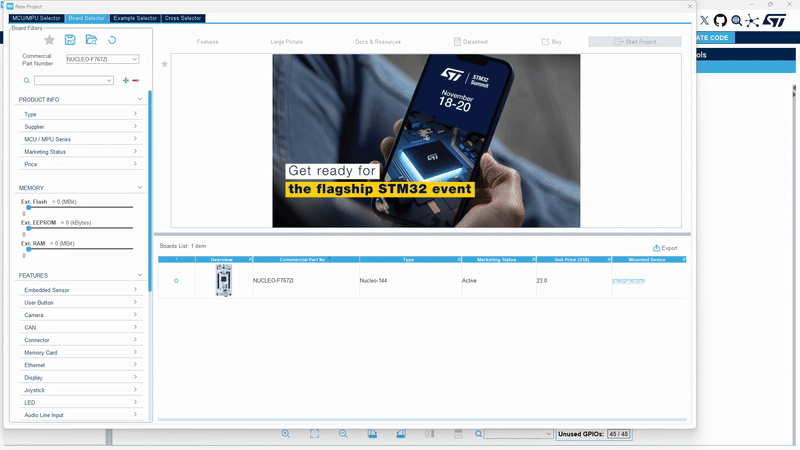Close the Overview column with its X

[x=250, y=260]
